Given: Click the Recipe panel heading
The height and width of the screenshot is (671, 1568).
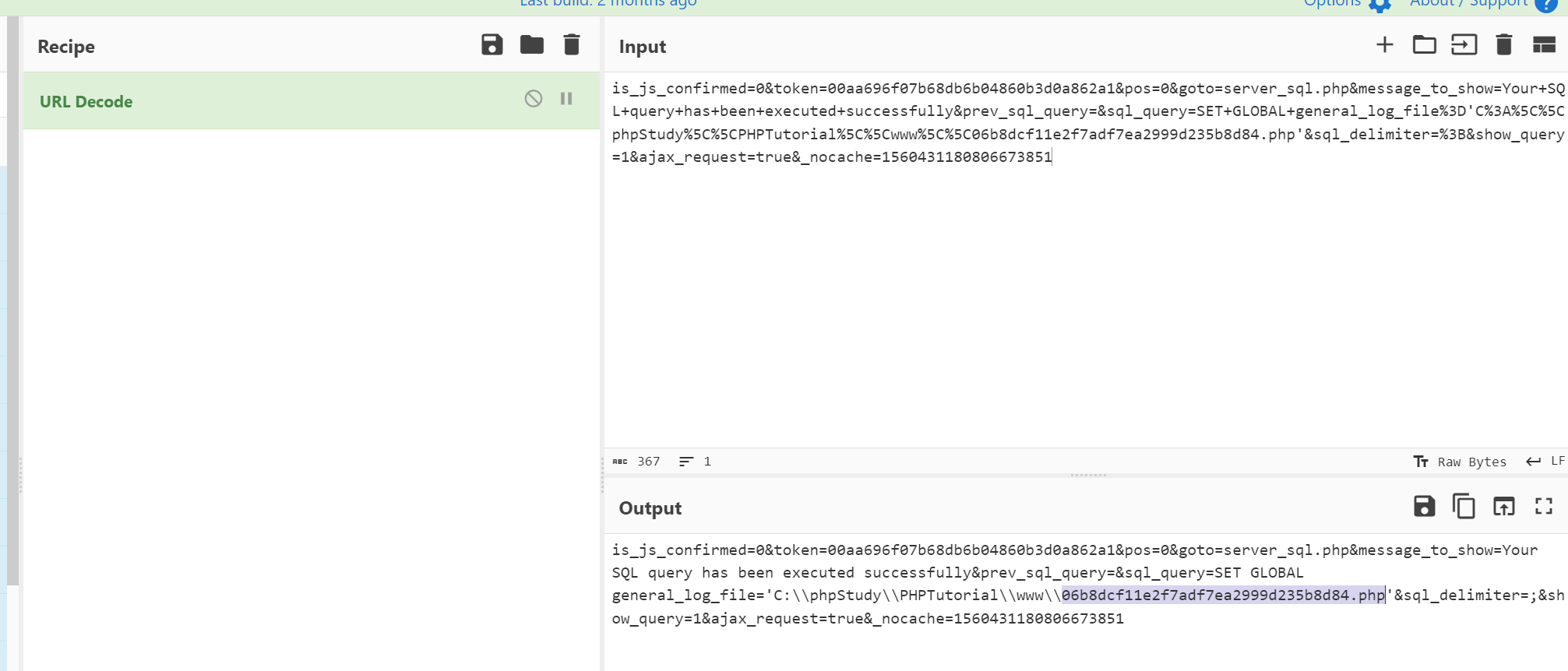Looking at the screenshot, I should coord(66,47).
